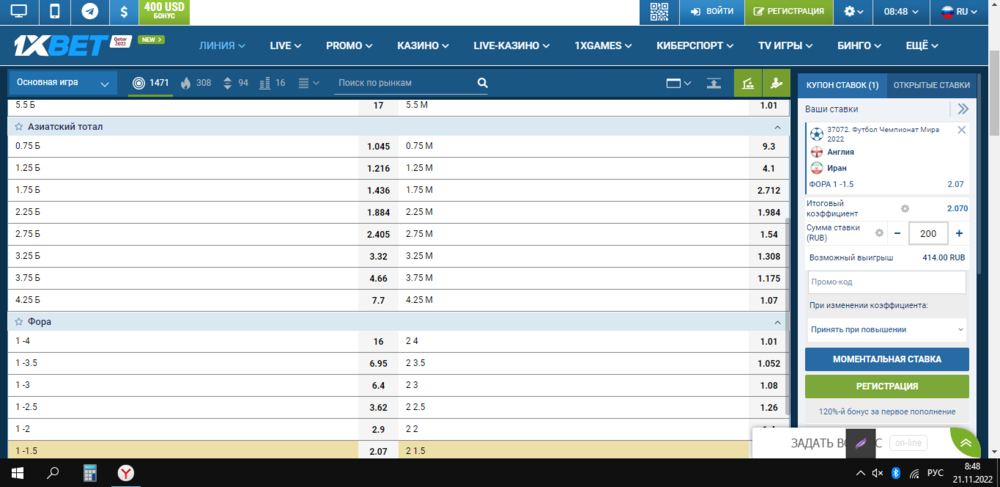This screenshot has height=487, width=1000.
Task: Increase stake with the plus button
Action: click(x=959, y=233)
